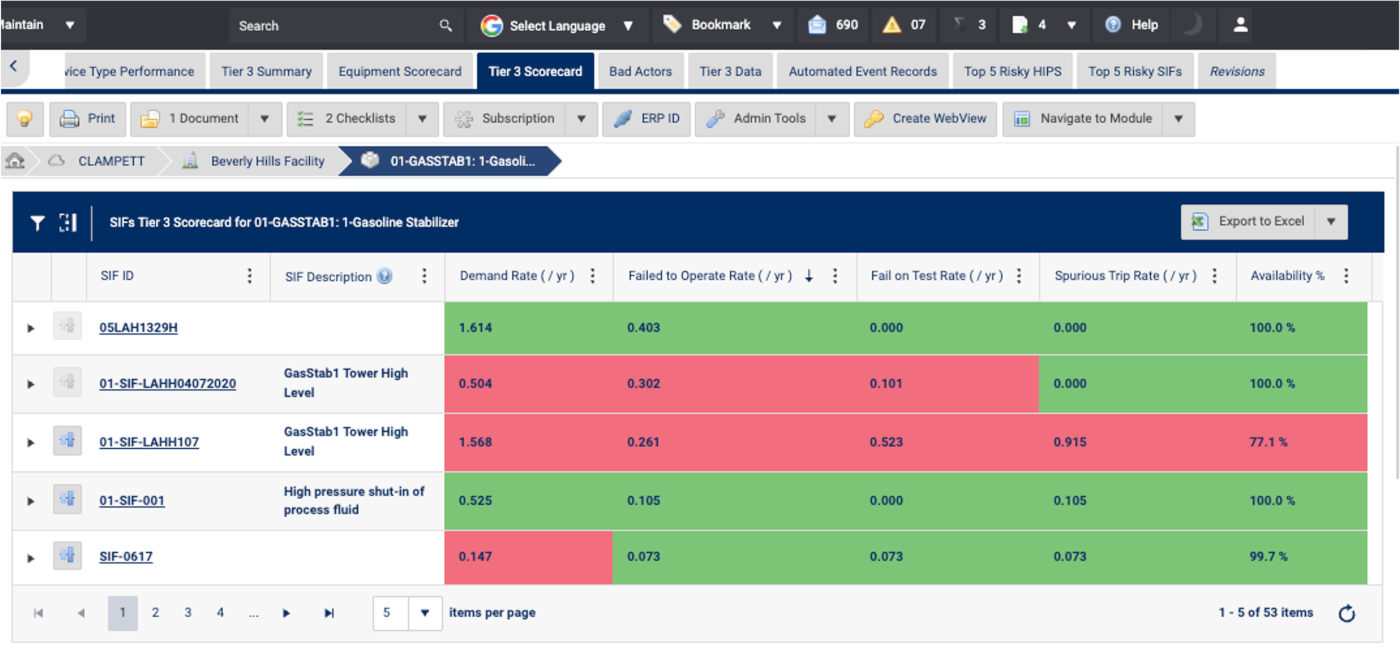1400x663 pixels.
Task: Switch to the Bad Actors tab
Action: click(x=640, y=71)
